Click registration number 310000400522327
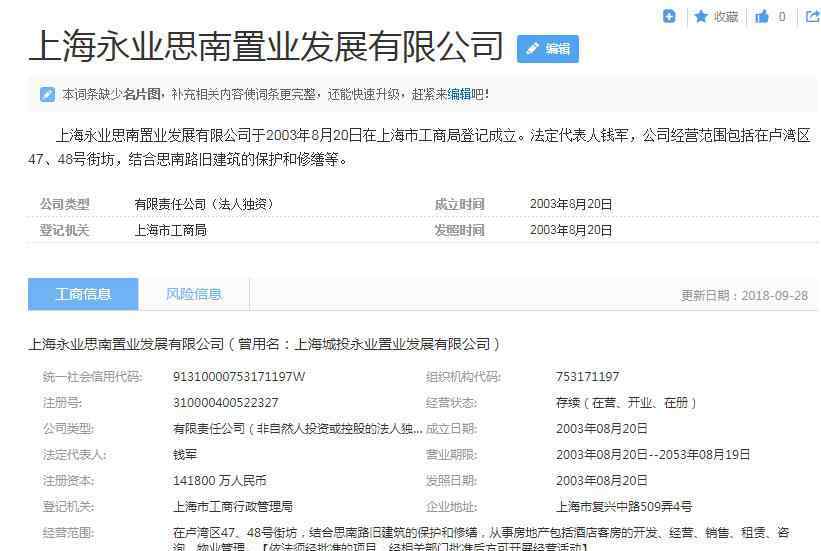This screenshot has height=551, width=821. pos(226,403)
